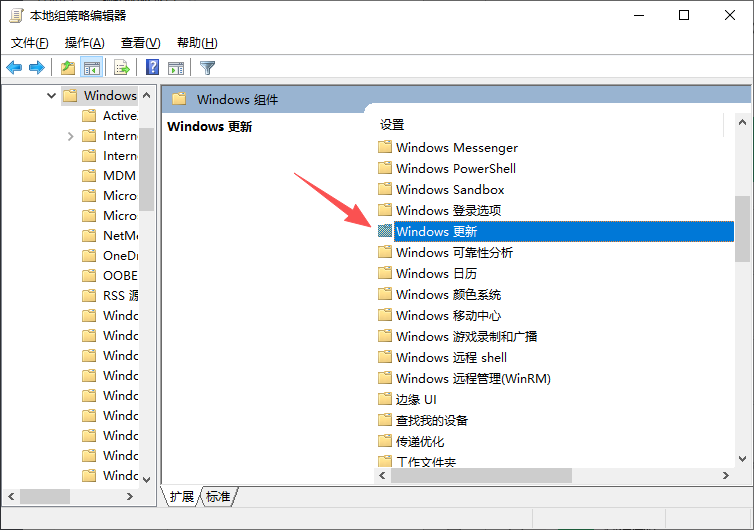Select Windows PowerShell folder row

[x=456, y=168]
